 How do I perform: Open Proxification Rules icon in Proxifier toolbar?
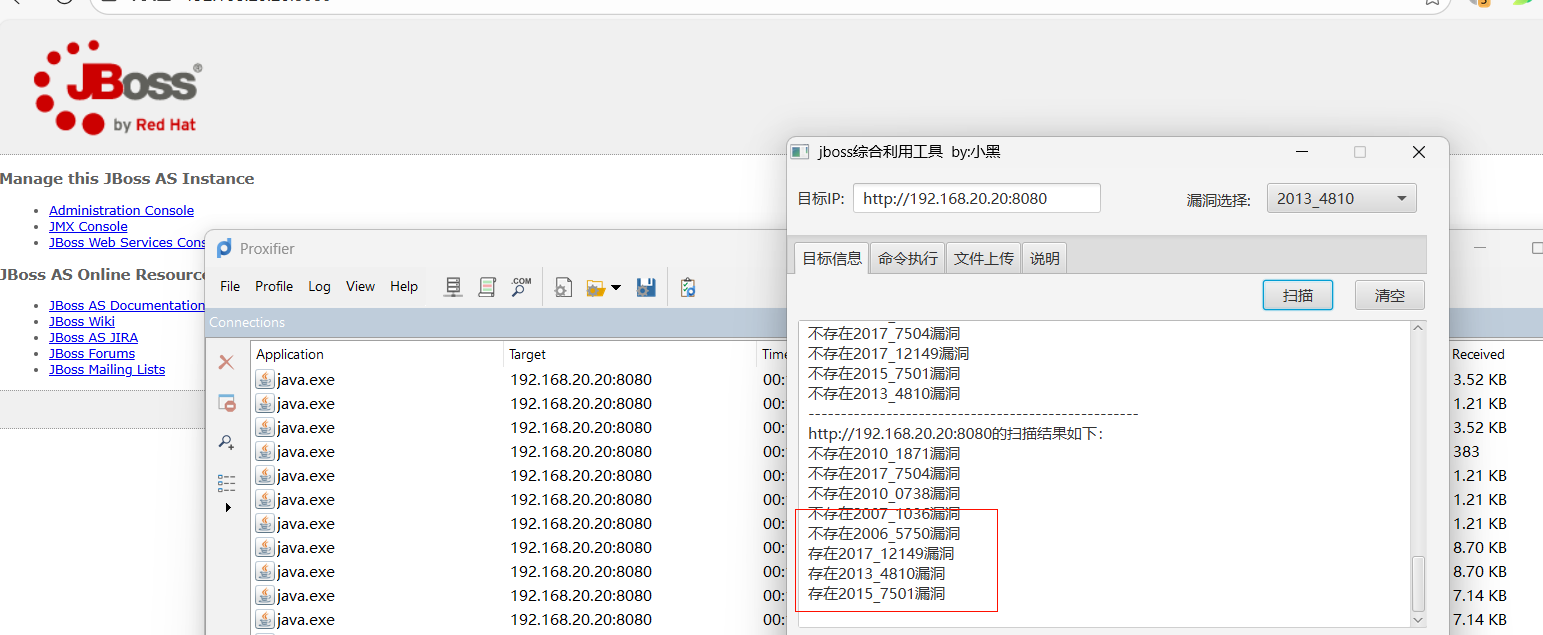tap(487, 287)
